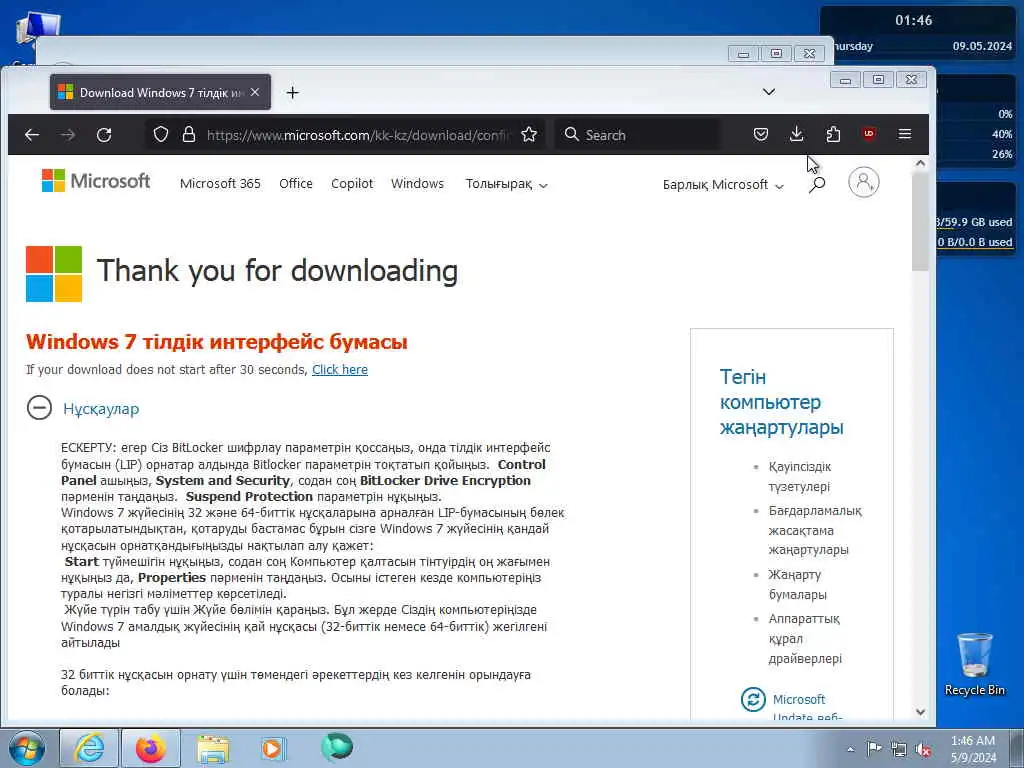
Task: Expand the Барлық Microsoft dropdown
Action: click(x=723, y=185)
